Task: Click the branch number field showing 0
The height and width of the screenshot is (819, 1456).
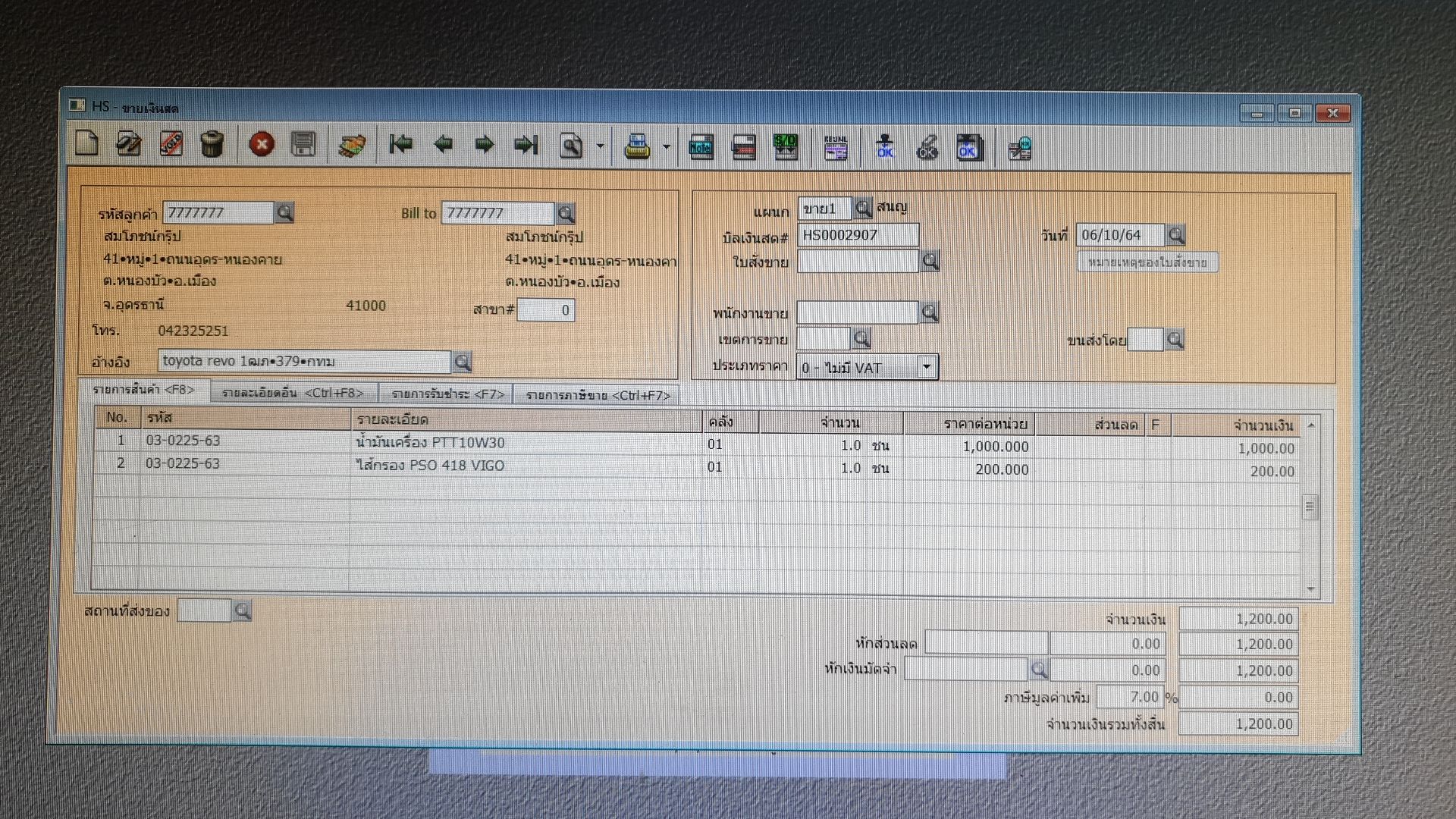Action: coord(546,310)
